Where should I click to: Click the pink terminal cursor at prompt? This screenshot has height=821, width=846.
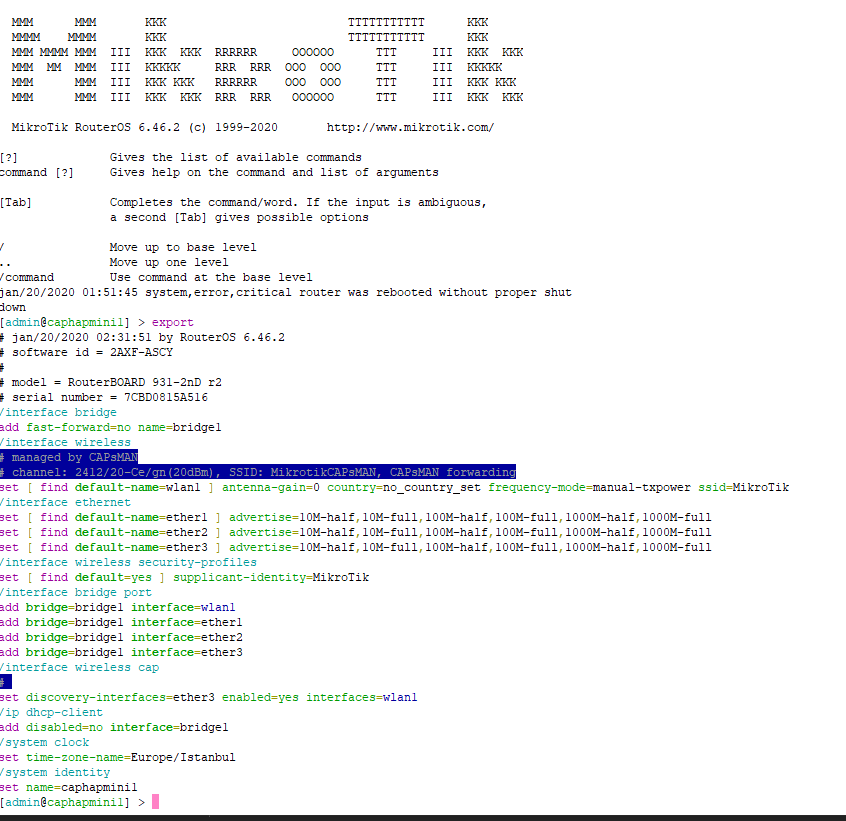click(x=155, y=802)
